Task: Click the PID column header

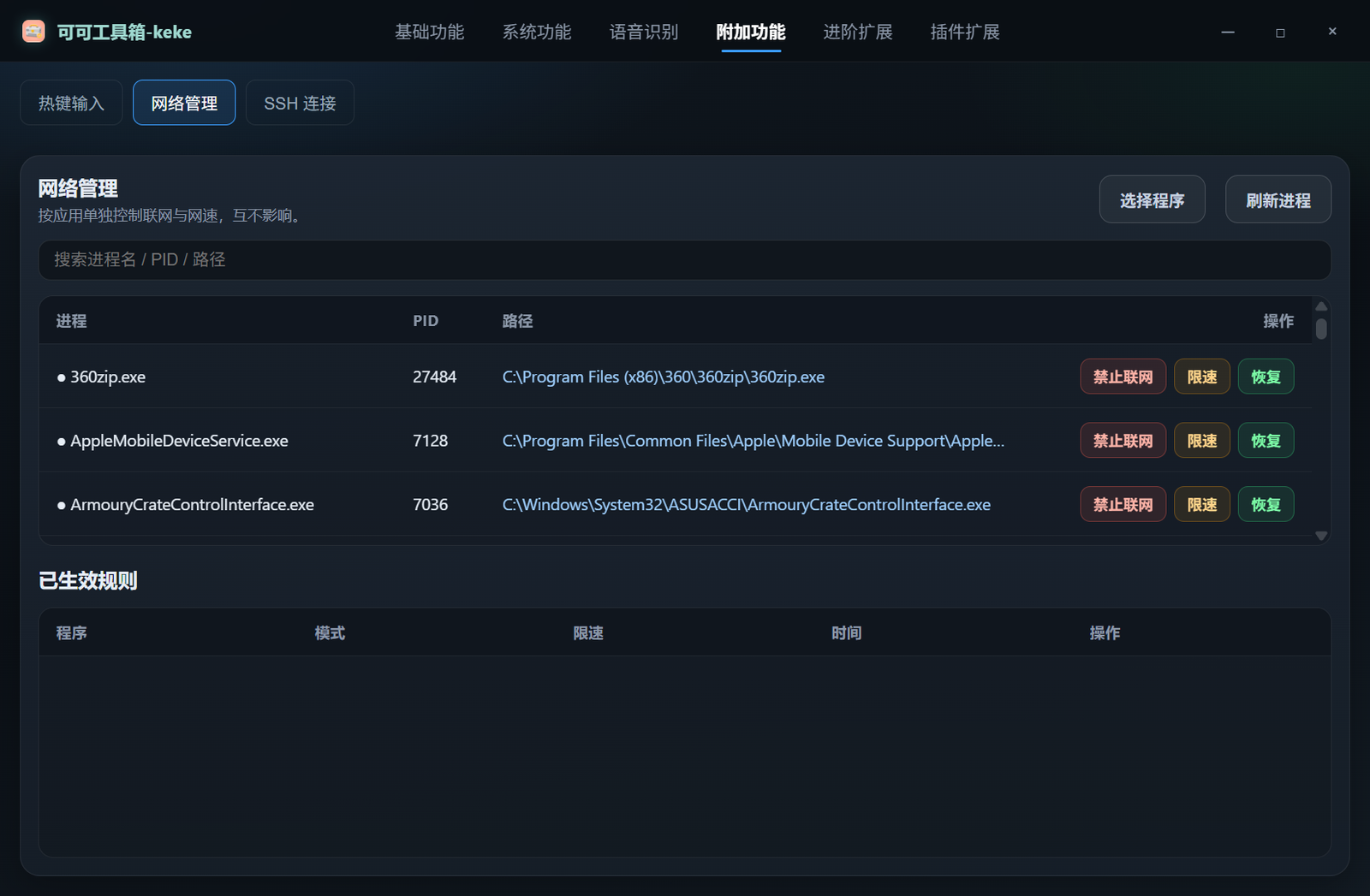Action: click(x=426, y=321)
